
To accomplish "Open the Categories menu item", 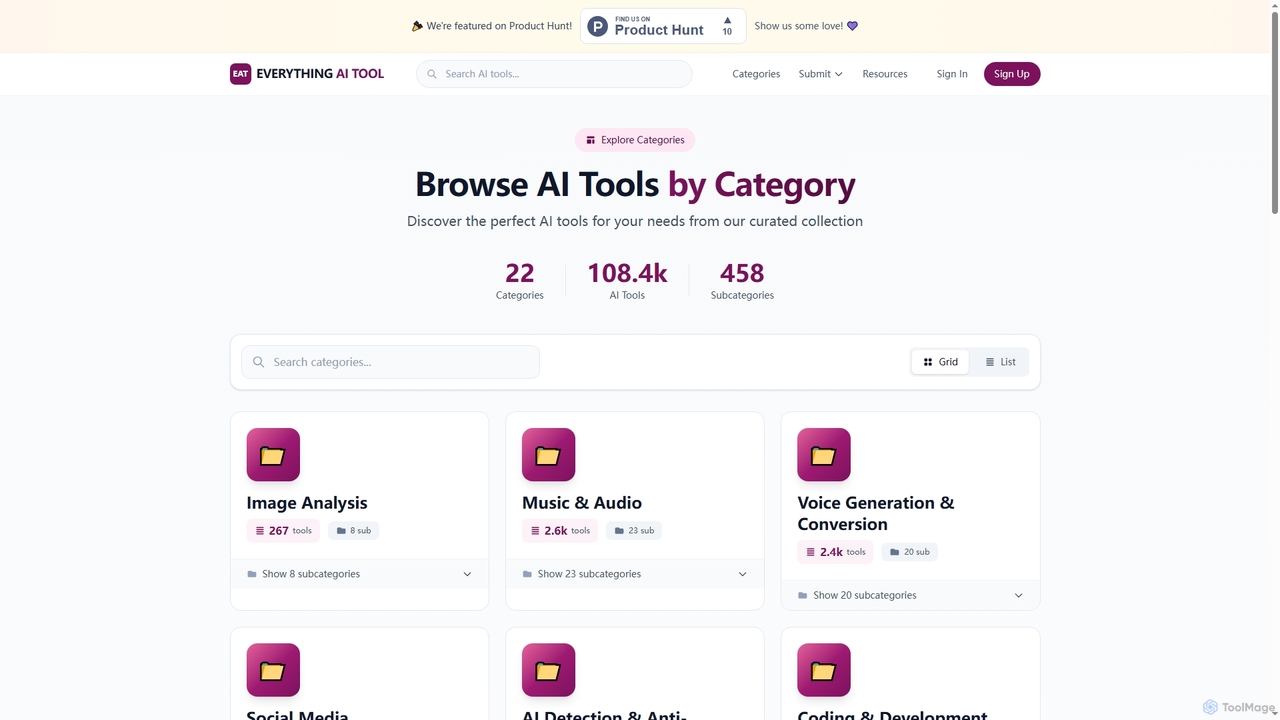I will point(756,74).
